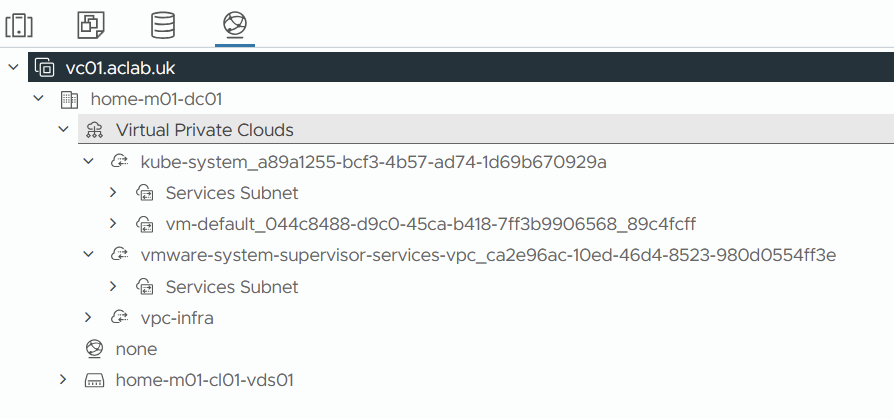This screenshot has height=419, width=894.
Task: Collapse the home-m01-dc01 datacenter node
Action: 39,99
